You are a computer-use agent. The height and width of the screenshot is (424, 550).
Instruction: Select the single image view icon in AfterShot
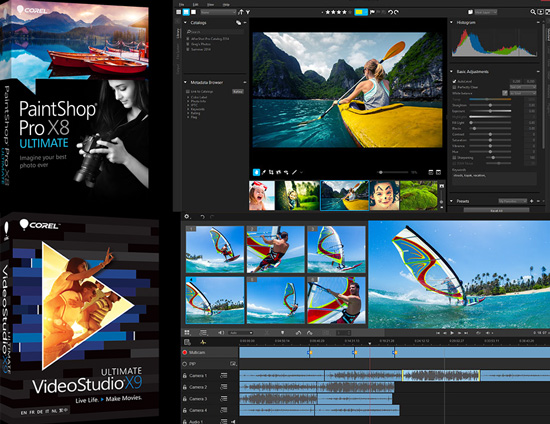(x=193, y=12)
